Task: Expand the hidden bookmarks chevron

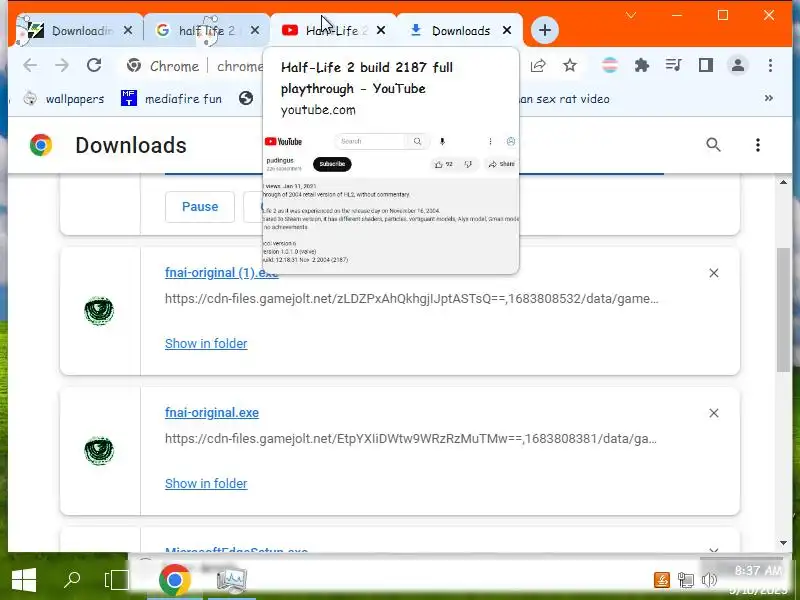Action: click(769, 98)
